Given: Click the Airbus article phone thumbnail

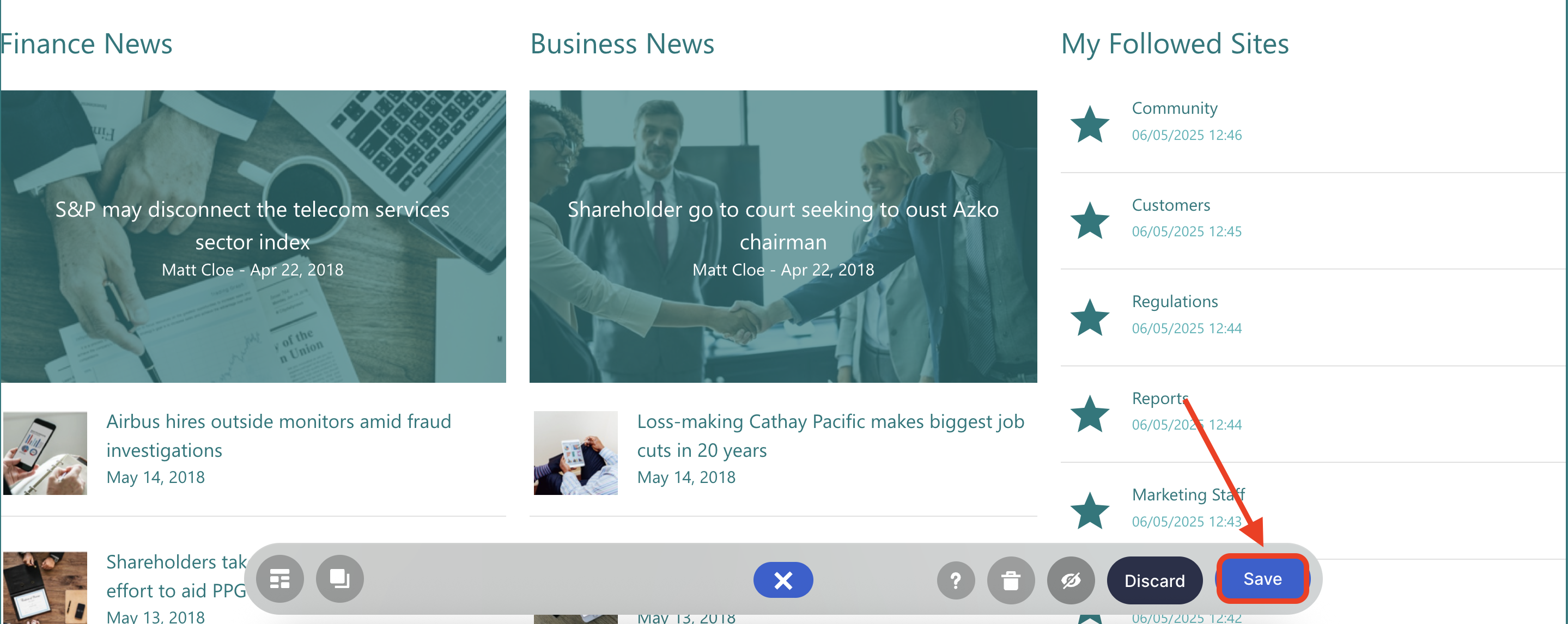Looking at the screenshot, I should [45, 453].
